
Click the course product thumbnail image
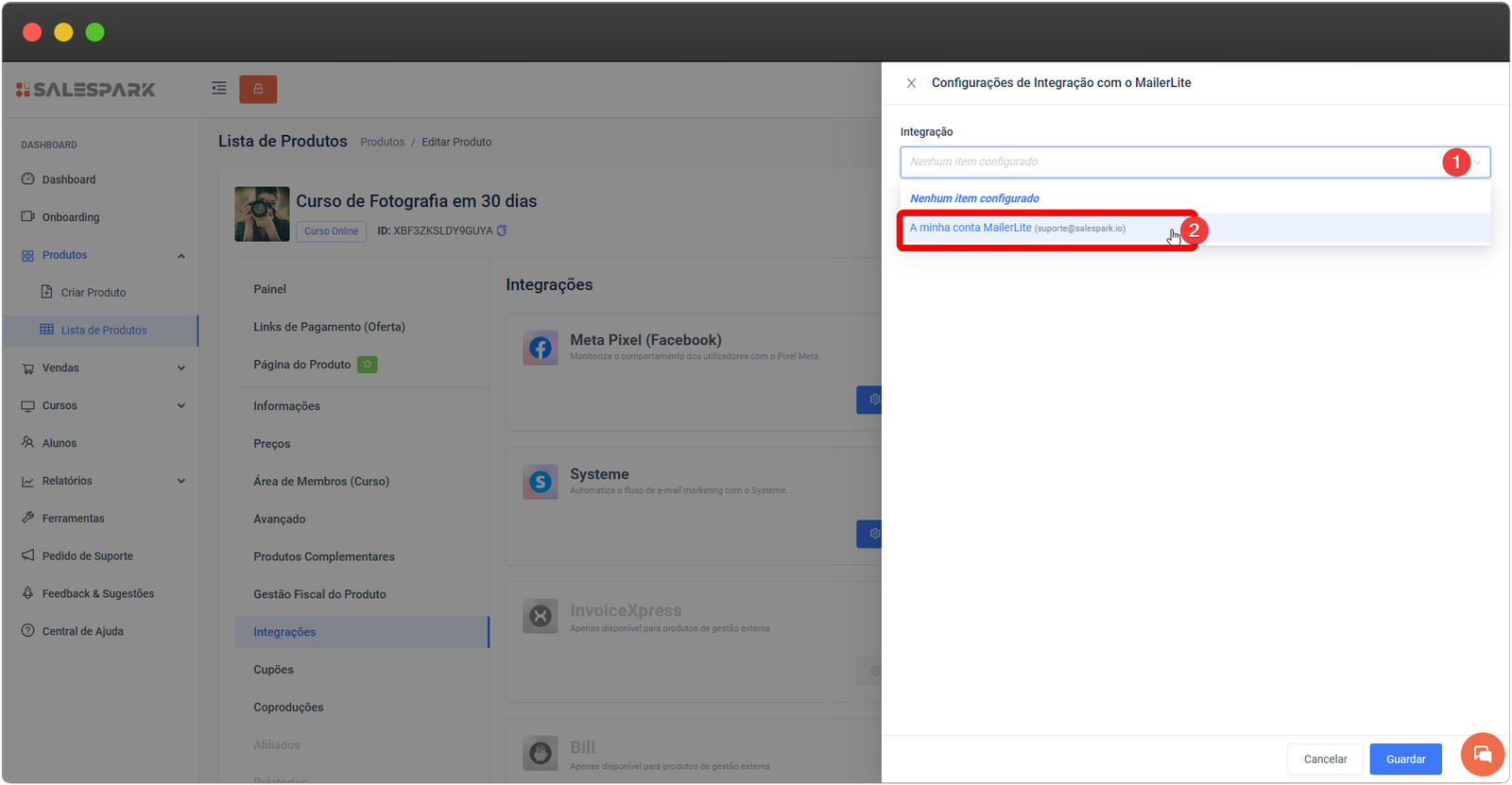pyautogui.click(x=262, y=214)
